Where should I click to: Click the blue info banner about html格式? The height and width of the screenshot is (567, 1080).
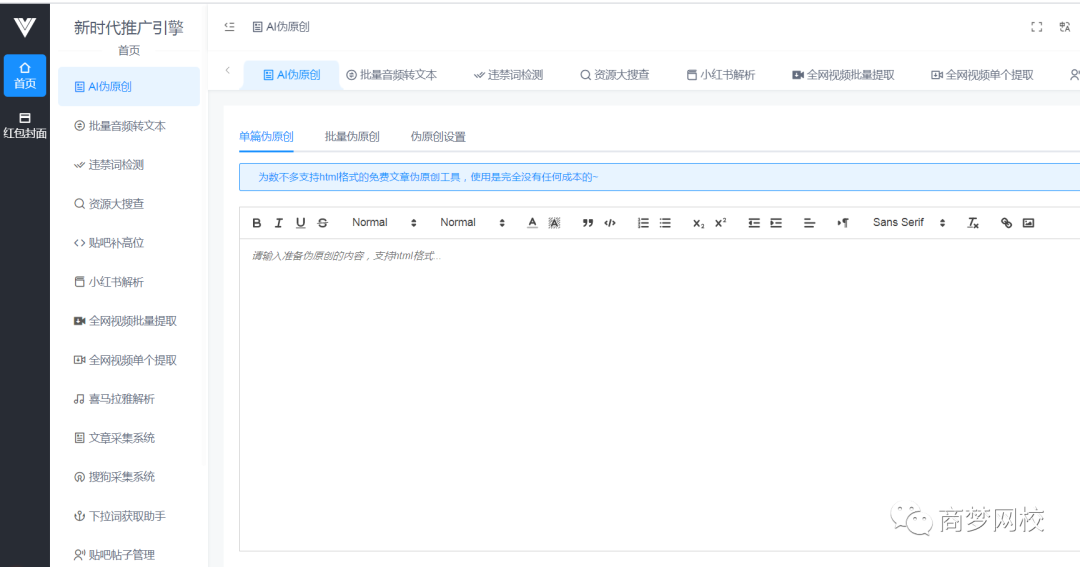coord(659,177)
